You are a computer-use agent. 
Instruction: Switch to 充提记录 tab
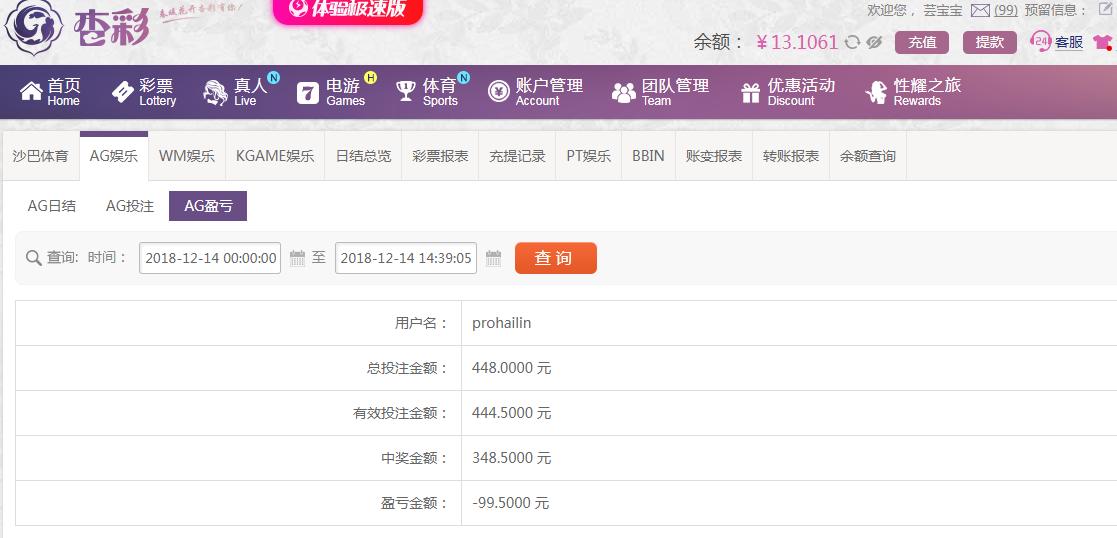pos(517,156)
